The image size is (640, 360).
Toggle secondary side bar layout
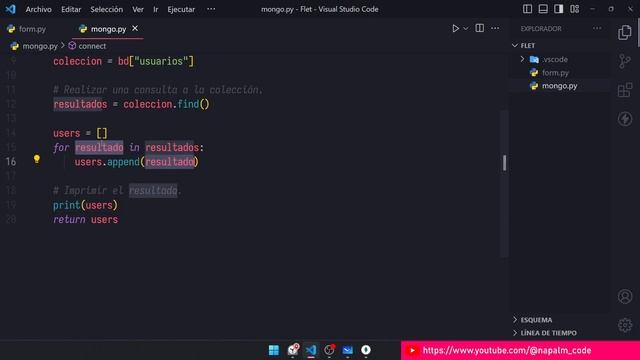tap(558, 9)
